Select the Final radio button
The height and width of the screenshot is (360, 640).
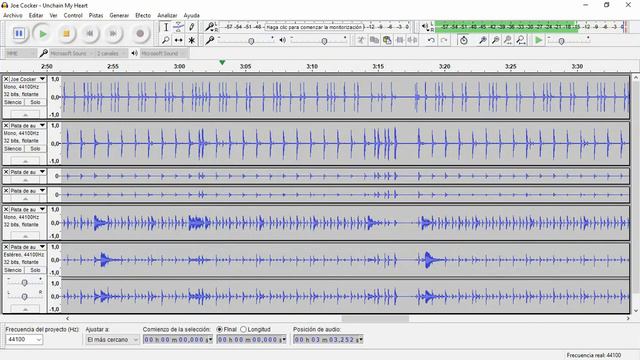coord(220,329)
